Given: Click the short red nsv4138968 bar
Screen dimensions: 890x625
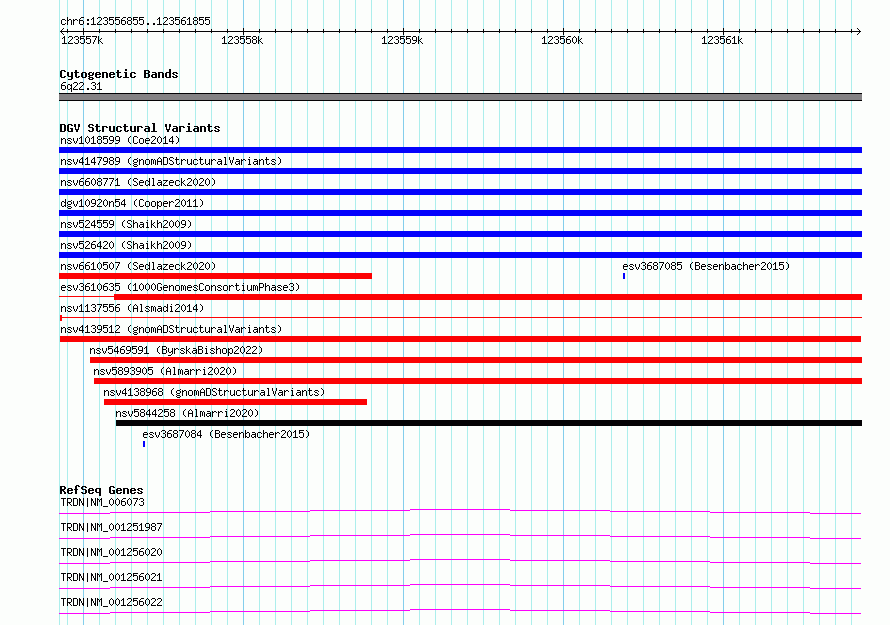Looking at the screenshot, I should pyautogui.click(x=235, y=402).
